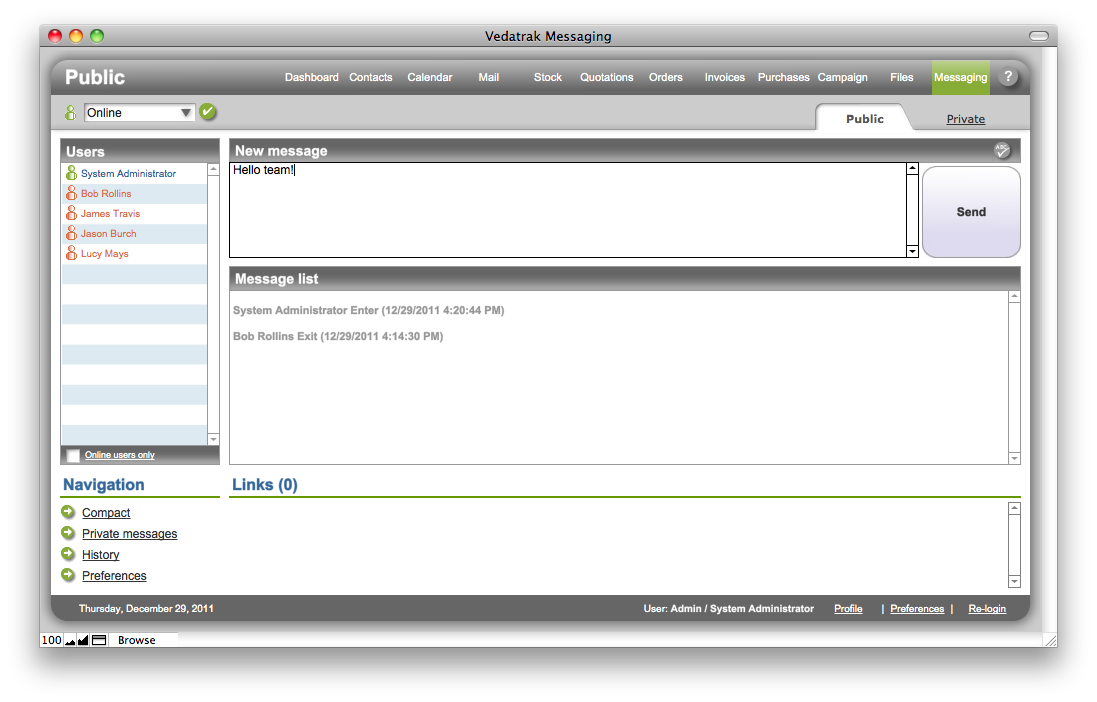Open the Online status dropdown
The image size is (1097, 702).
[x=139, y=113]
